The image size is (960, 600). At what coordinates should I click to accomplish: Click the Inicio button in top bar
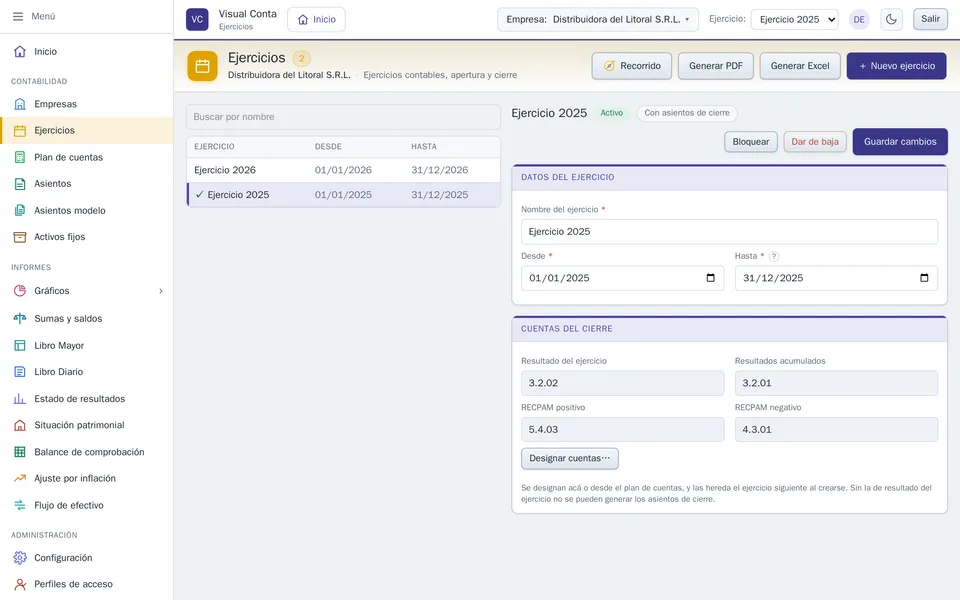[317, 19]
